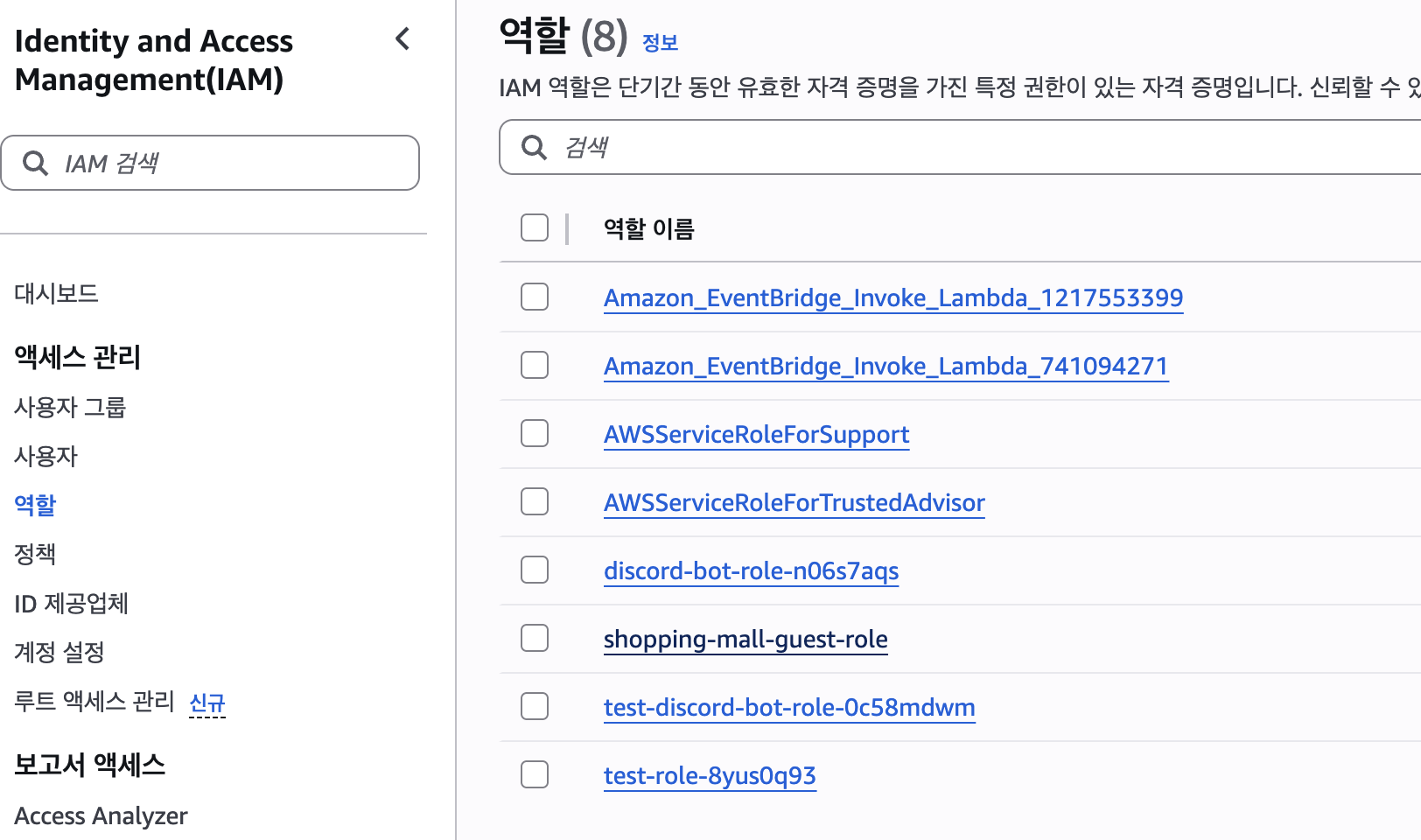Focus the IAM 검색 sidebar search field

[227, 164]
